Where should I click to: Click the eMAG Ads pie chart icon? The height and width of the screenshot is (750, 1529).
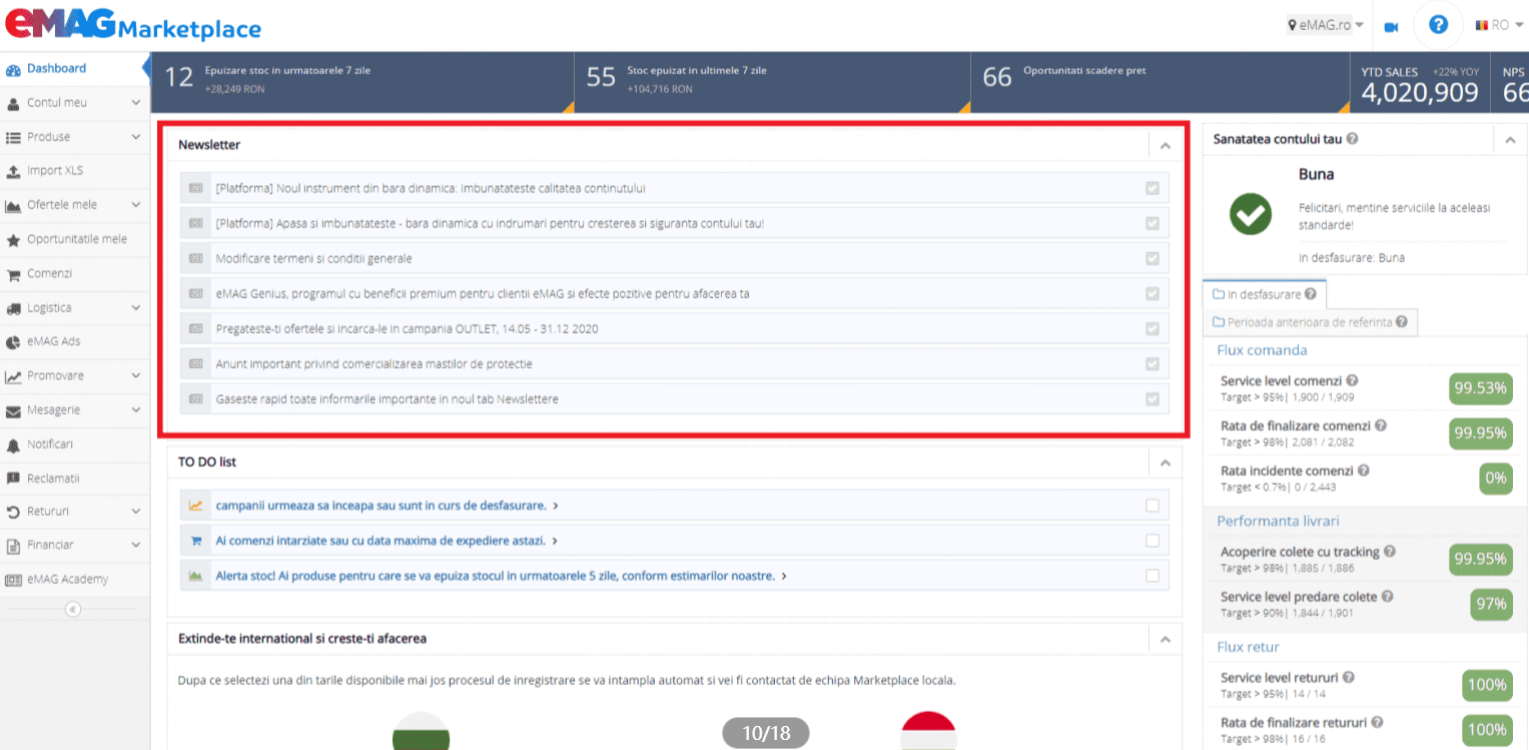click(x=13, y=342)
